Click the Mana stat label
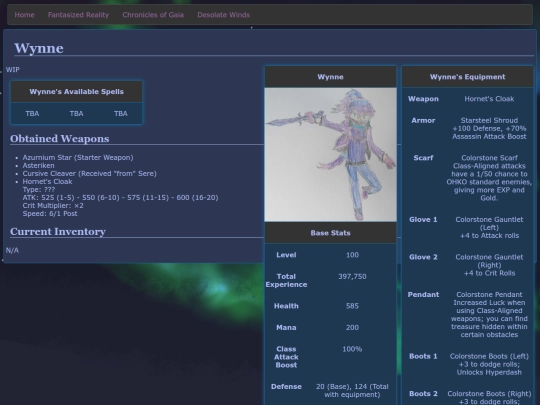Viewport: 540px width, 405px height. click(286, 328)
